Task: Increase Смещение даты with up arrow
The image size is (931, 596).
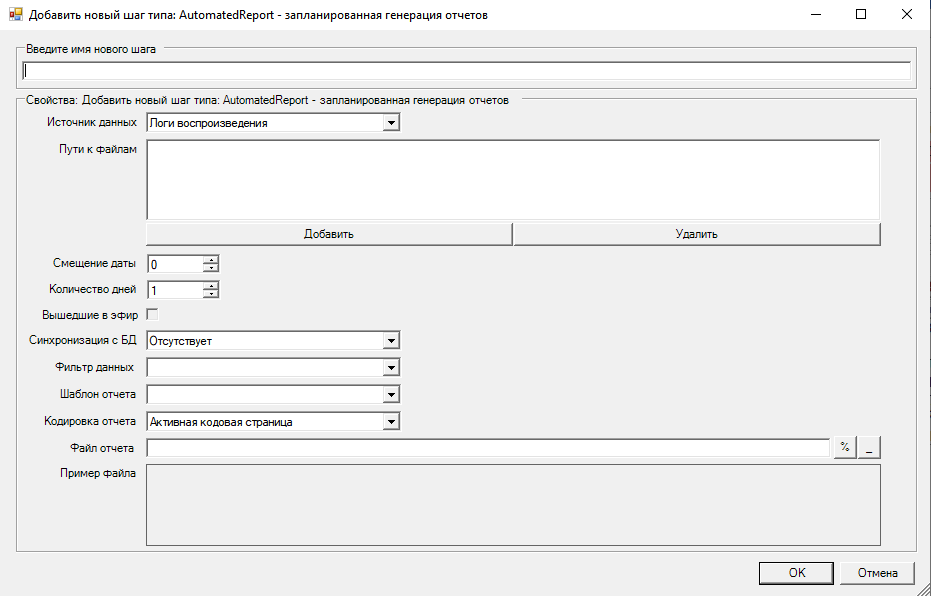Action: 211,260
